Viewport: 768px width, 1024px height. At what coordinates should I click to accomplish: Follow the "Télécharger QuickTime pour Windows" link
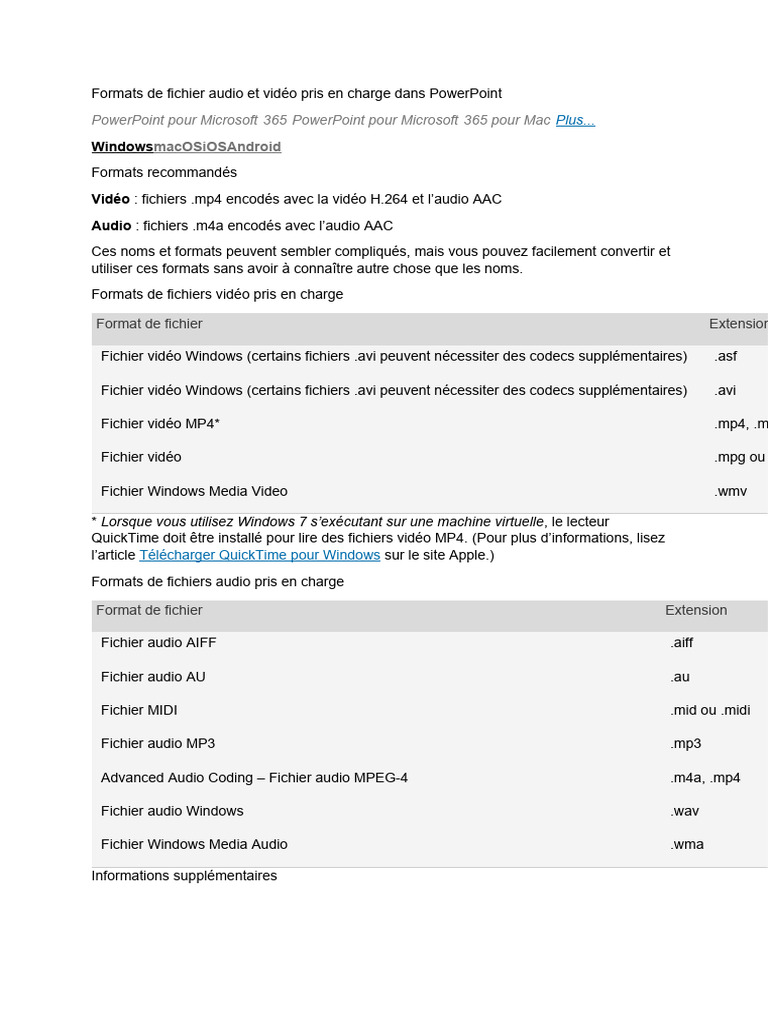[x=260, y=555]
